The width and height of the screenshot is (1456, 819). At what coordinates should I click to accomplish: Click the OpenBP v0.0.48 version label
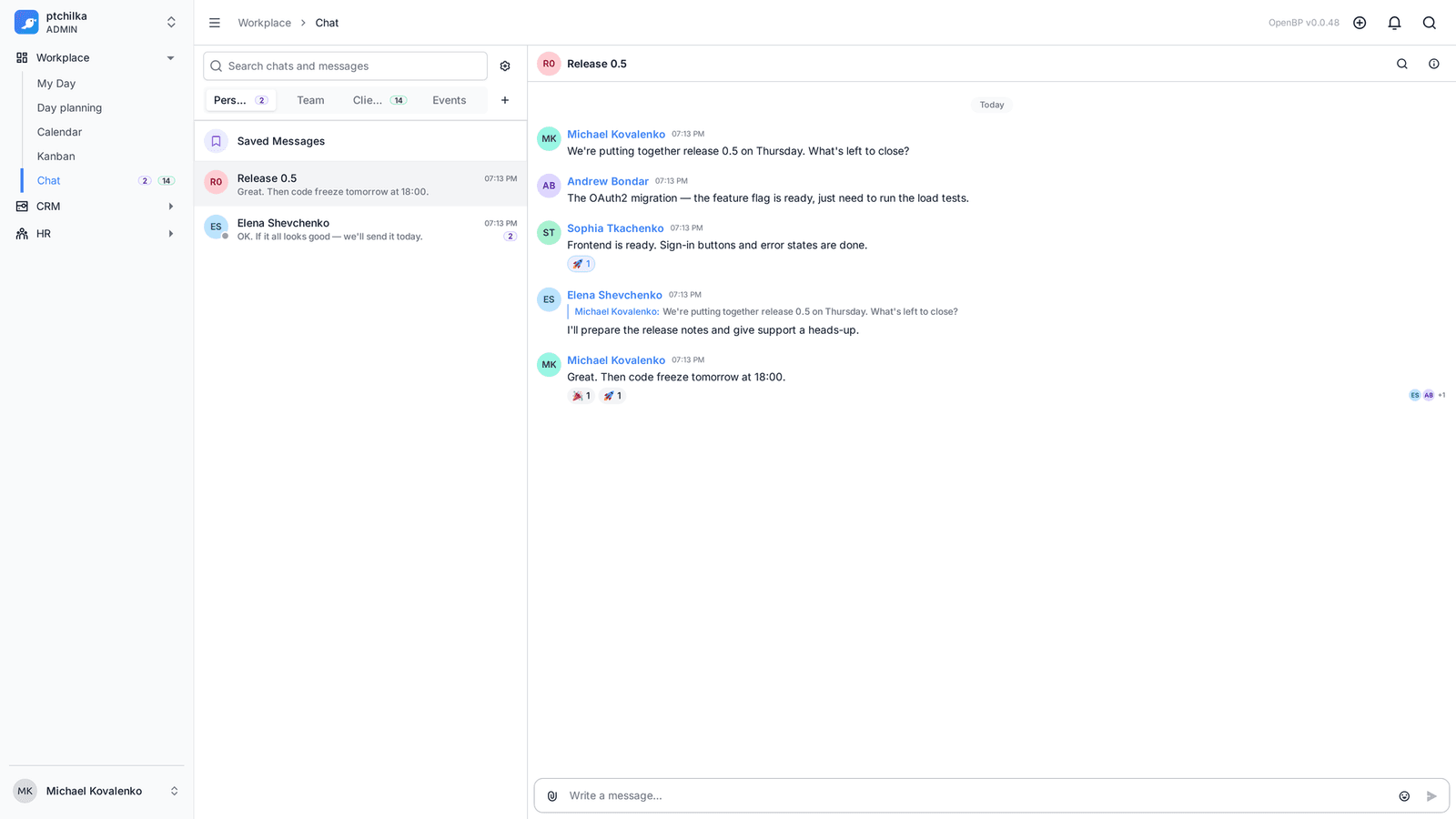(1304, 23)
